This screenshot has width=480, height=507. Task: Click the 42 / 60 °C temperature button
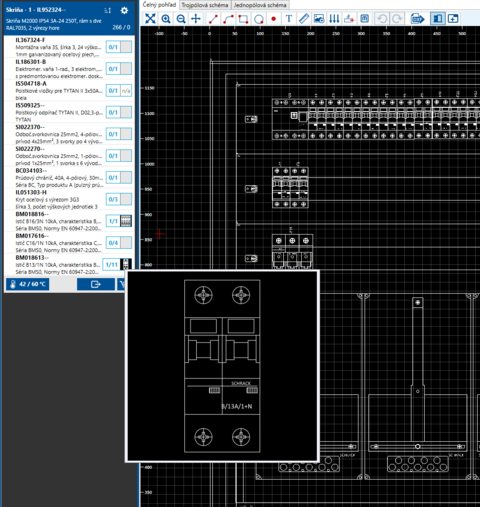pos(28,284)
